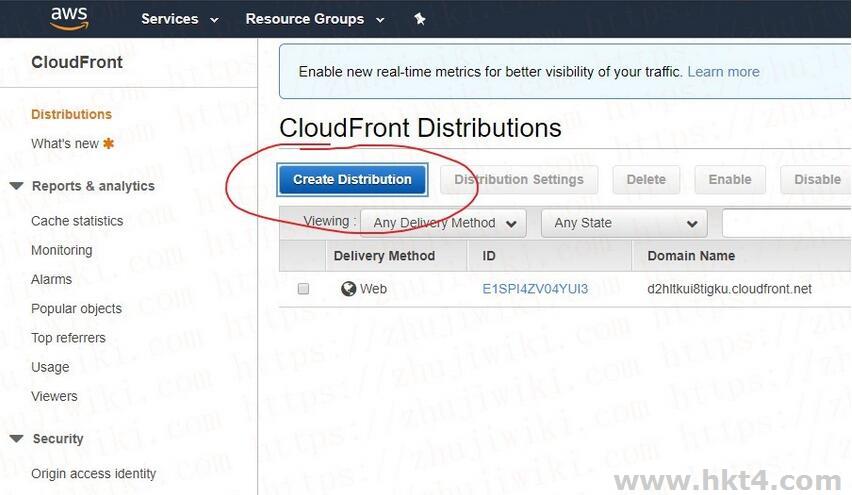Open the Resource Groups dropdown

tap(315, 19)
